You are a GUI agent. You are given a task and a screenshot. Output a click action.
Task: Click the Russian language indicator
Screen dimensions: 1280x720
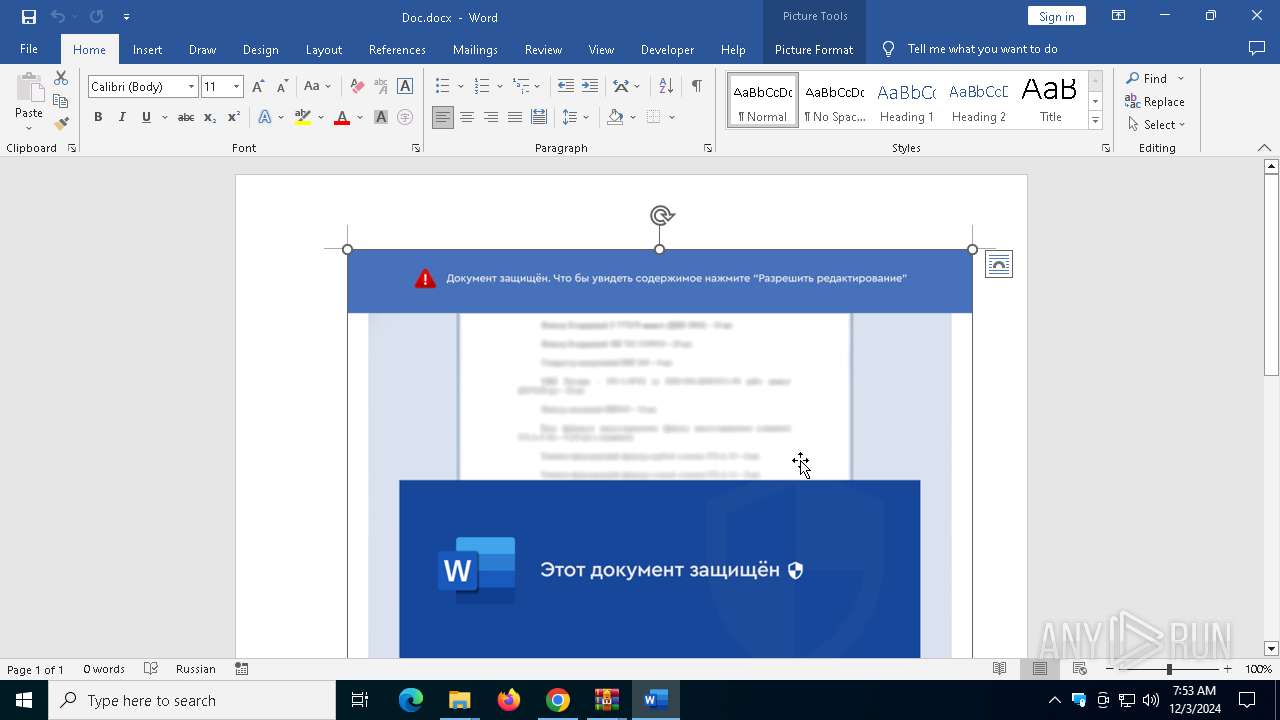pos(196,669)
